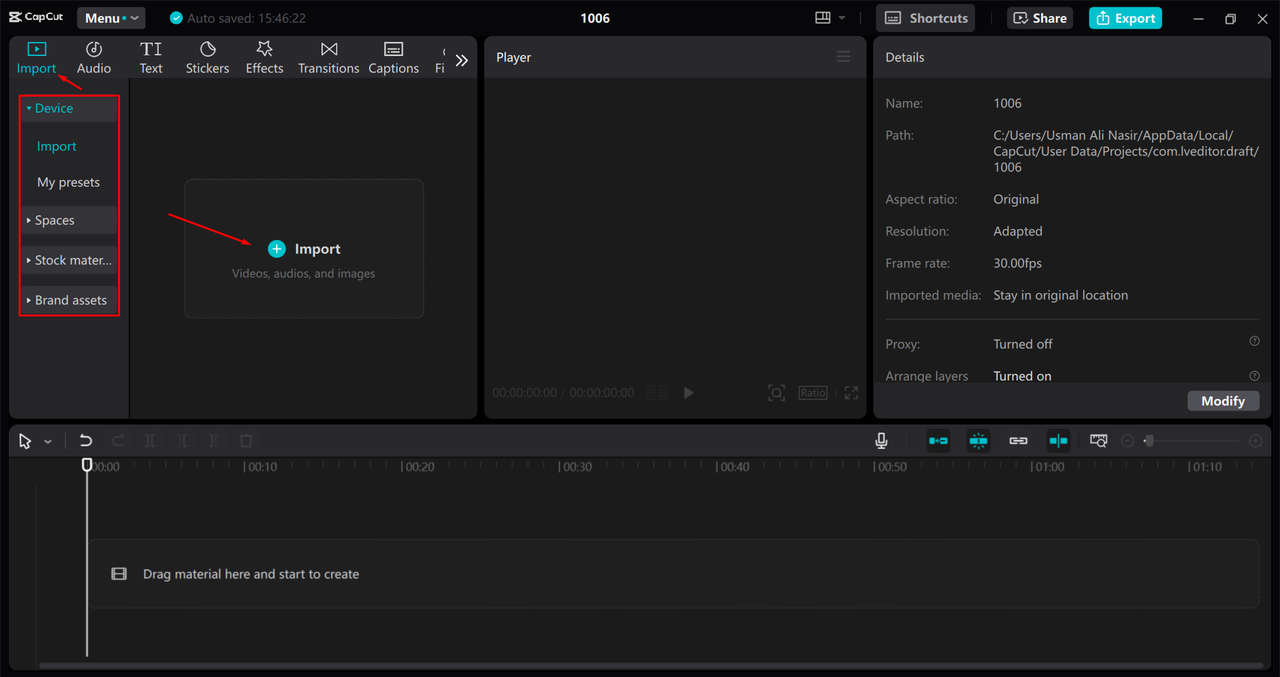Collapse the Device section
1280x677 pixels.
tap(69, 108)
